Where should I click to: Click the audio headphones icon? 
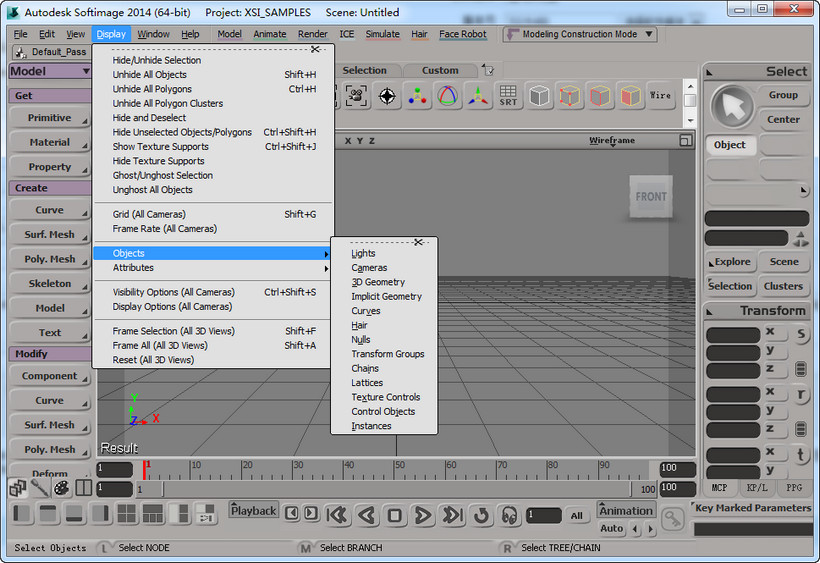(x=509, y=515)
